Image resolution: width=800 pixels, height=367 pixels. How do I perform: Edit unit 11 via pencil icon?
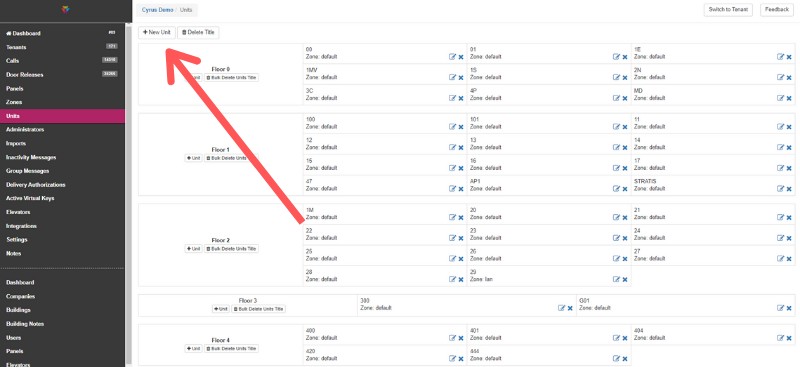click(x=781, y=127)
